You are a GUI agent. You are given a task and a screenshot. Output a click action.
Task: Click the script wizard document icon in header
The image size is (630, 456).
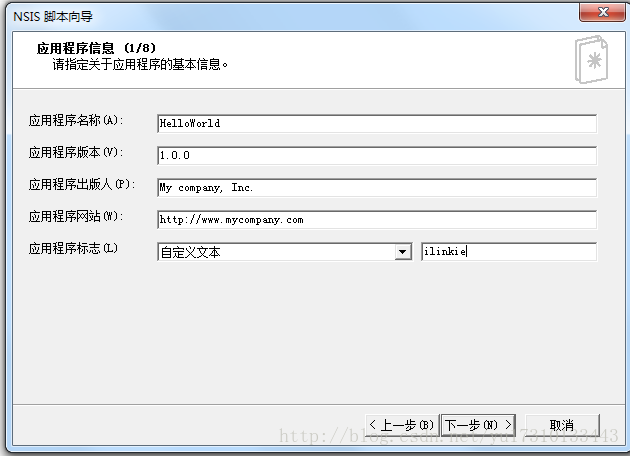tap(591, 59)
